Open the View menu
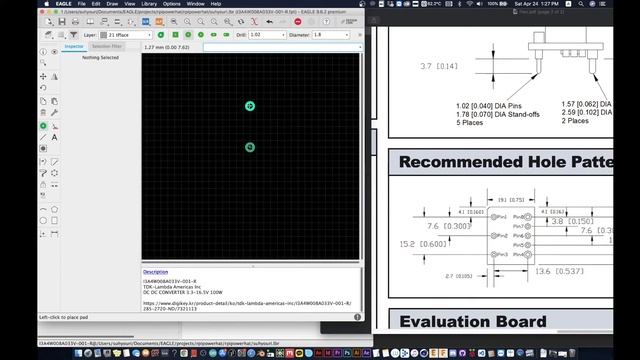Image resolution: width=640 pixels, height=360 pixels. point(130,4)
